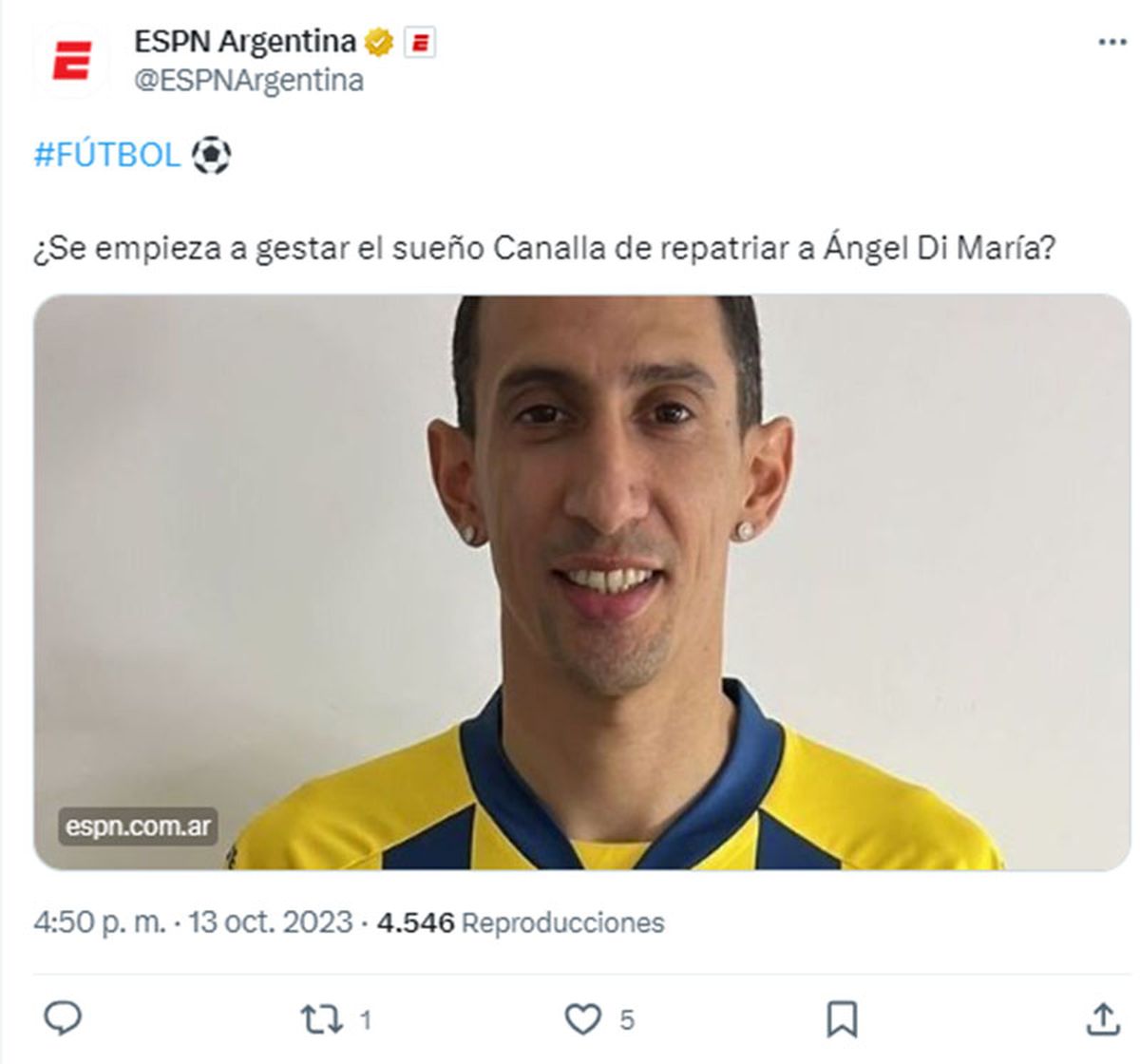The width and height of the screenshot is (1140, 1064).
Task: Open the #FÚTBOL hashtag link
Action: [x=106, y=155]
